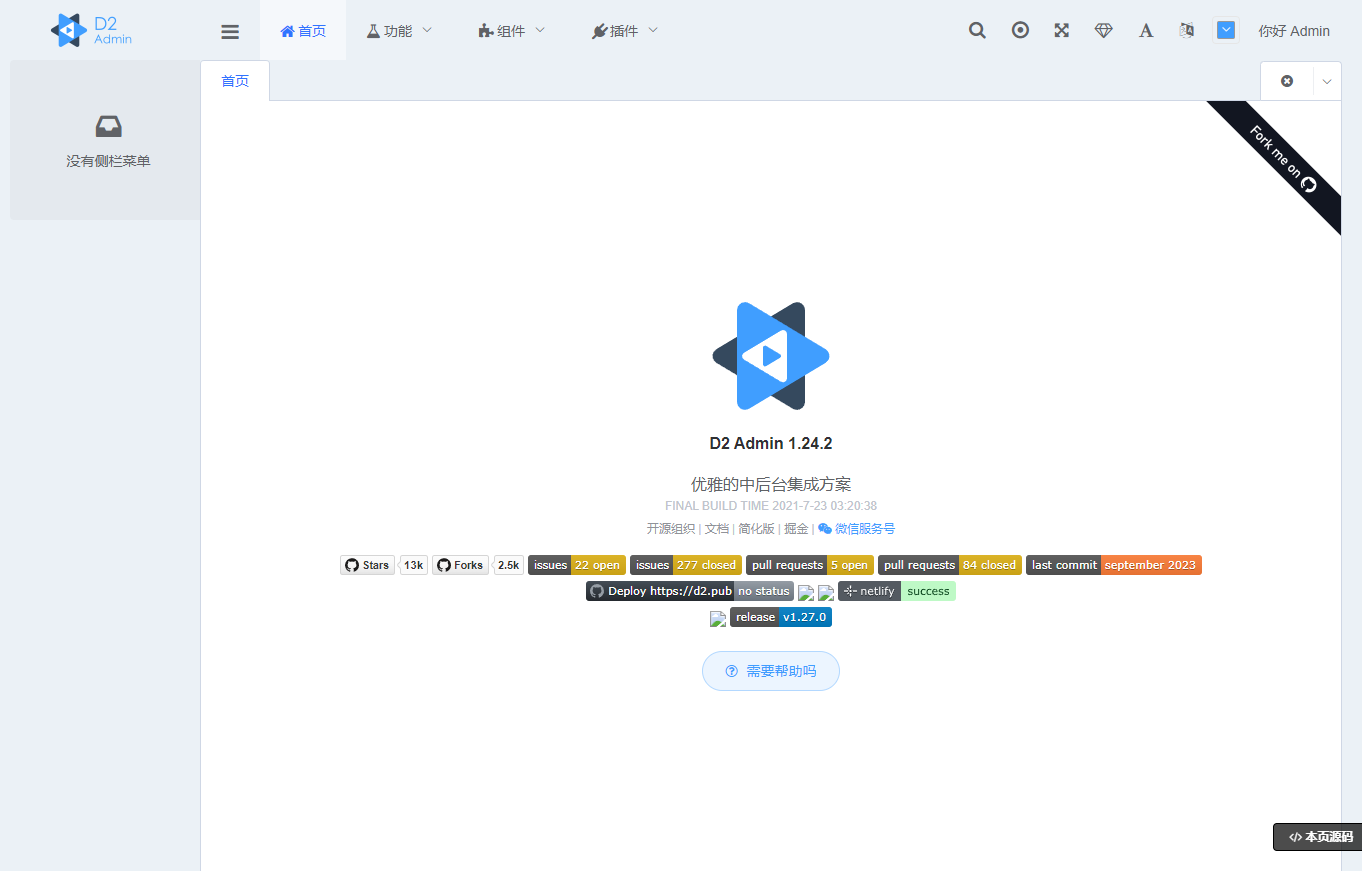Screen dimensions: 1362x871
Task: Click the large D2 Admin center logo
Action: click(771, 356)
